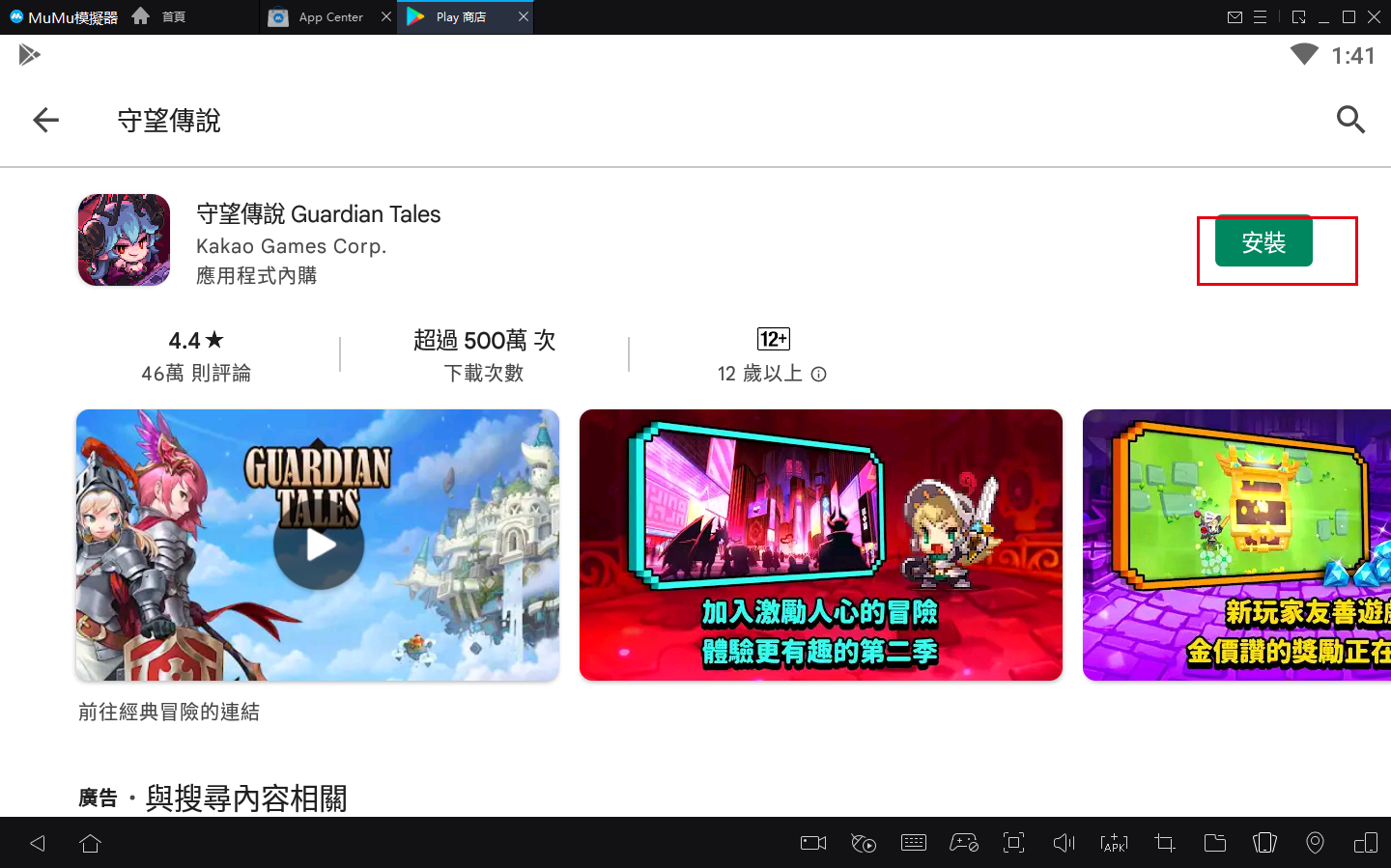Close the App Center tab
The height and width of the screenshot is (868, 1391).
[386, 16]
